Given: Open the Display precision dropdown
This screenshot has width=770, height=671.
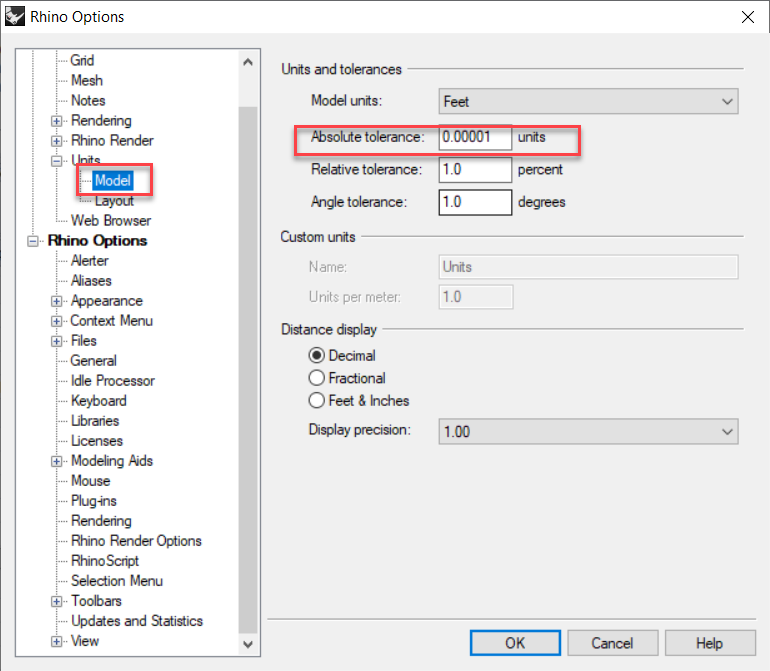Looking at the screenshot, I should [x=588, y=431].
